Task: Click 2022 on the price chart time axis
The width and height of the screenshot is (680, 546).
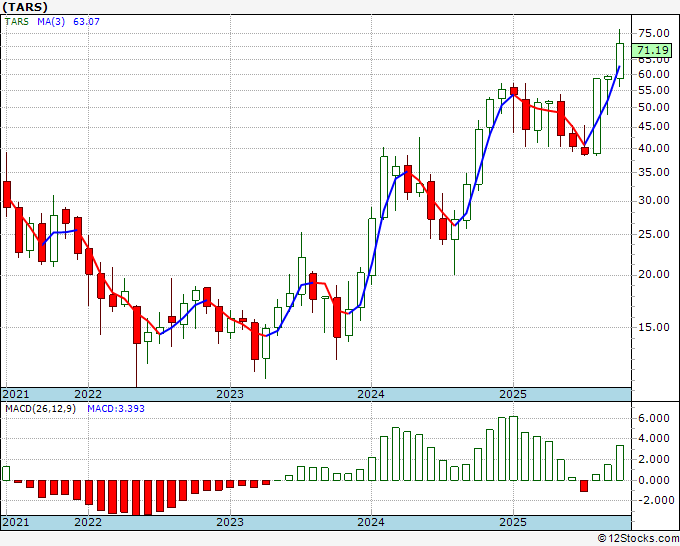Action: 88,394
